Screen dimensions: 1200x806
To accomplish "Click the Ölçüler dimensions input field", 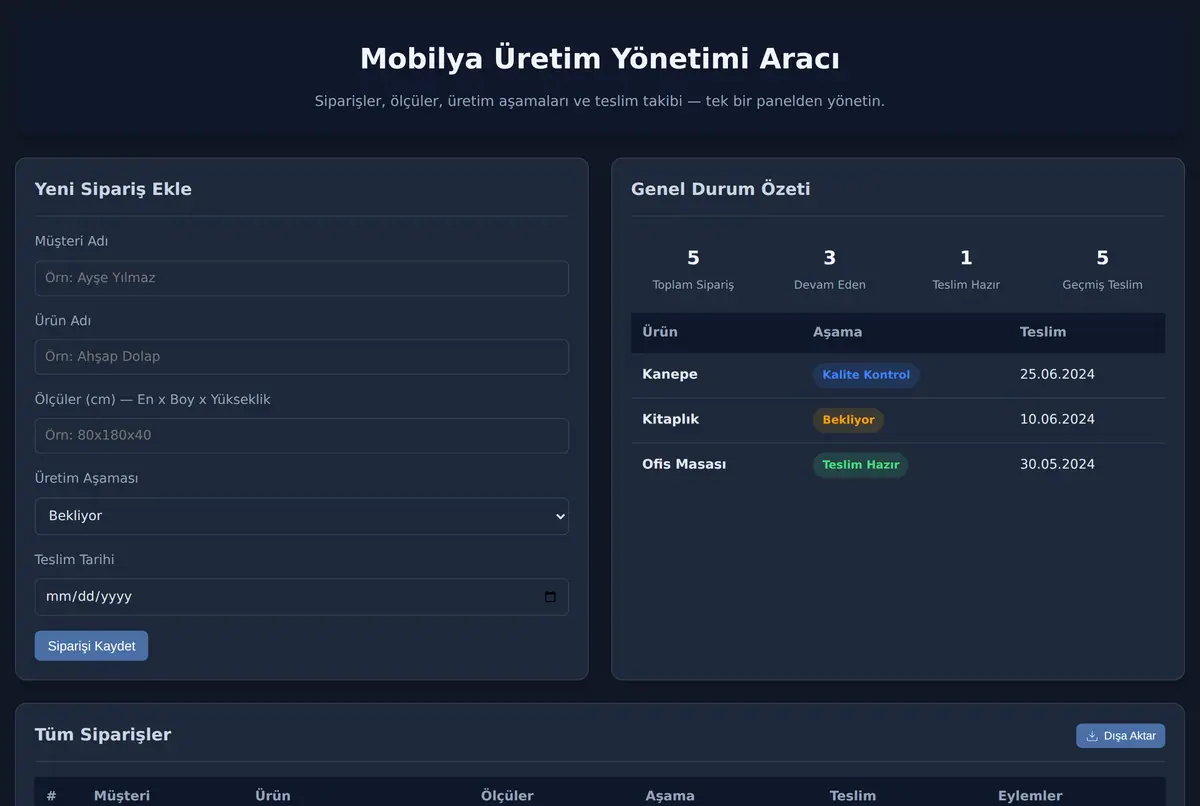I will (302, 436).
